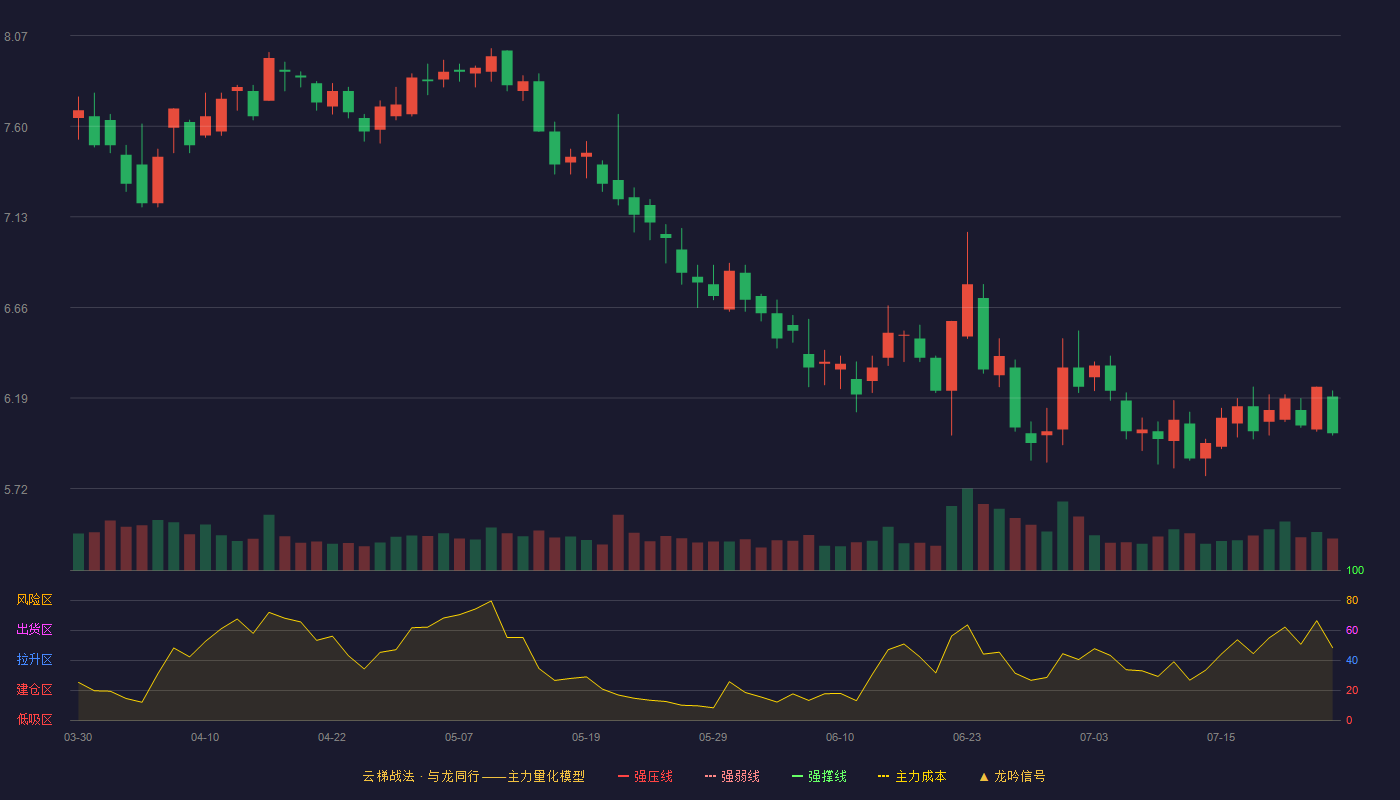Select the 5.72 price axis label

click(16, 490)
